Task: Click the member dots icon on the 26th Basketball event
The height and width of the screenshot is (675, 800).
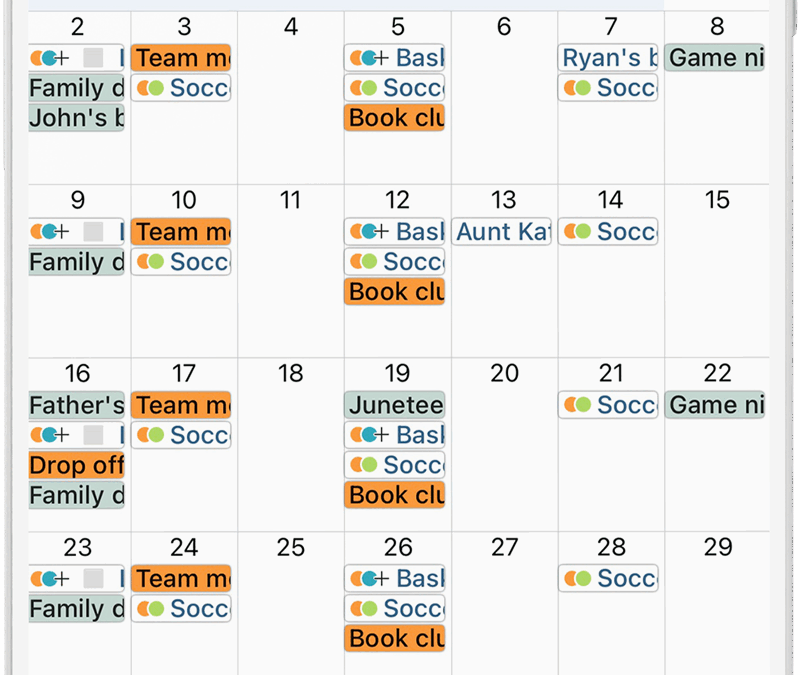Action: point(369,579)
